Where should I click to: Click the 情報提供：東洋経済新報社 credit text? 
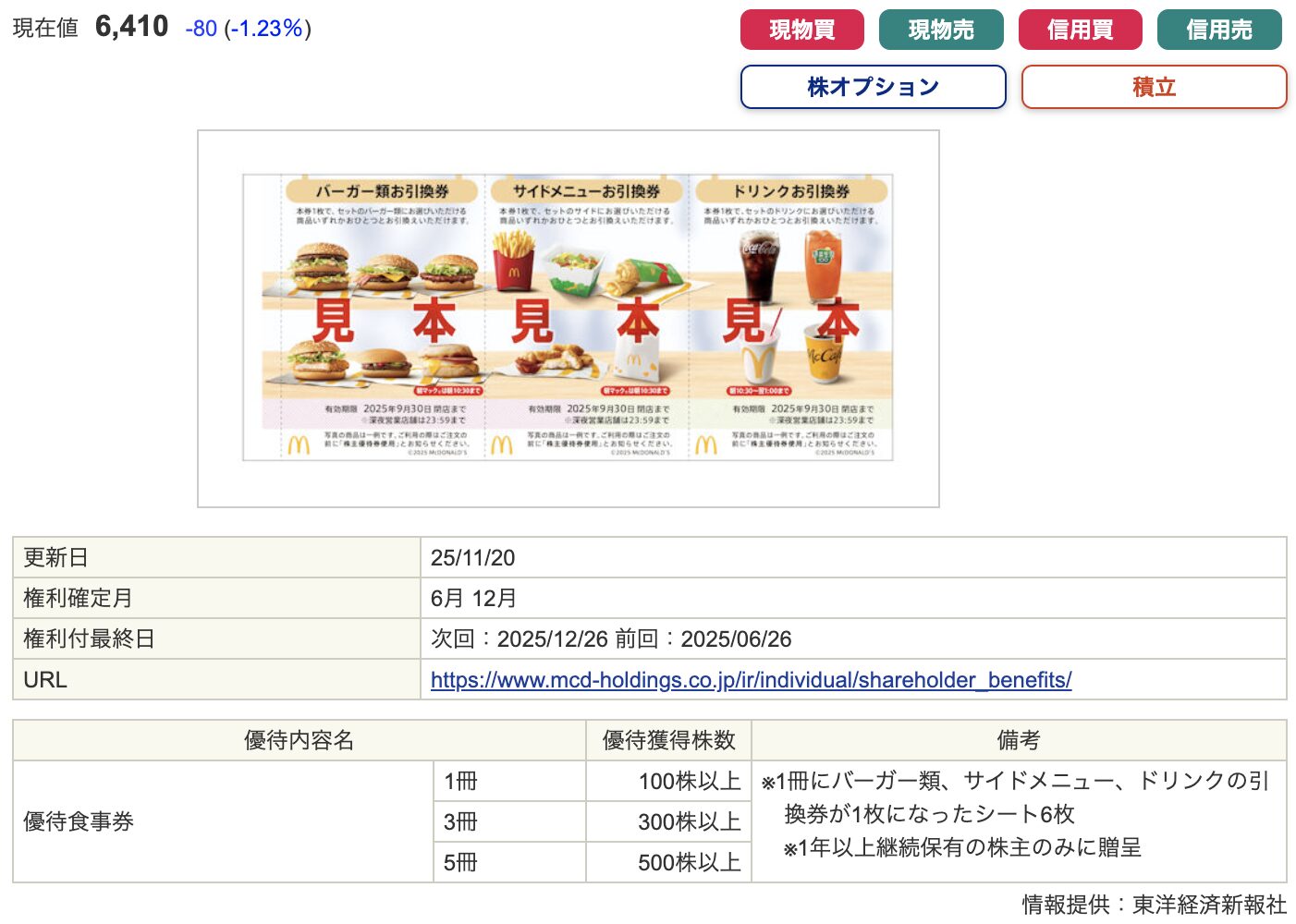click(1154, 904)
